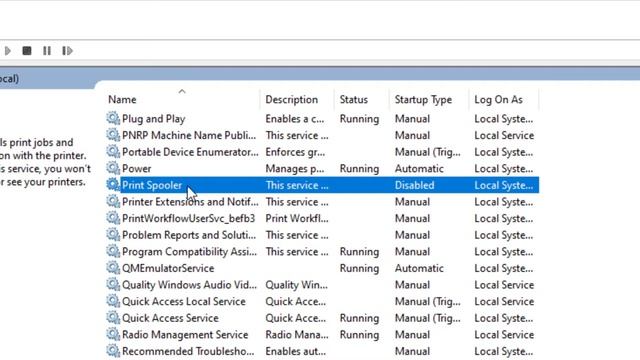The height and width of the screenshot is (360, 640).
Task: Click the PNRP Machine Name gear icon
Action: coord(113,135)
